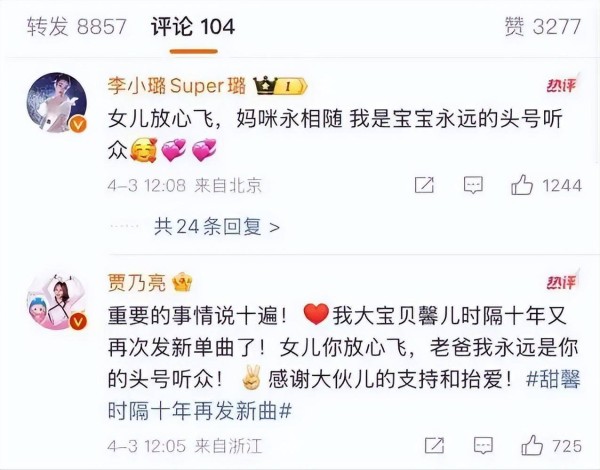Like 李小璐Super璐's comment with thumbs-up icon
The image size is (600, 470).
[522, 185]
